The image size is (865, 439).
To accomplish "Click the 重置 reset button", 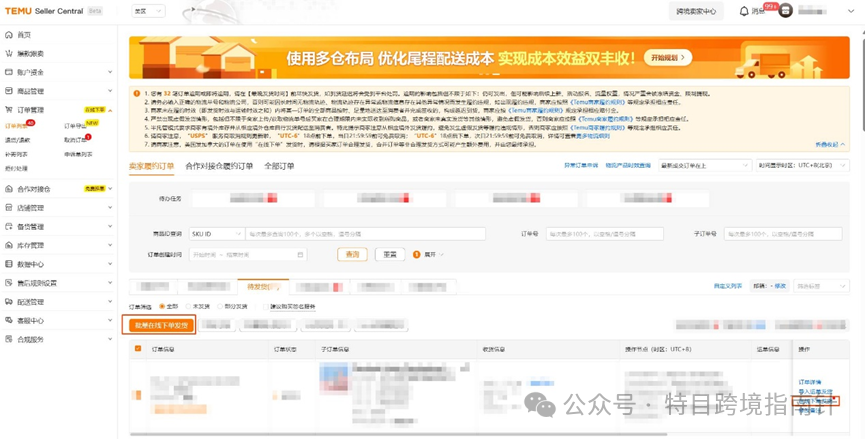I will click(x=390, y=255).
